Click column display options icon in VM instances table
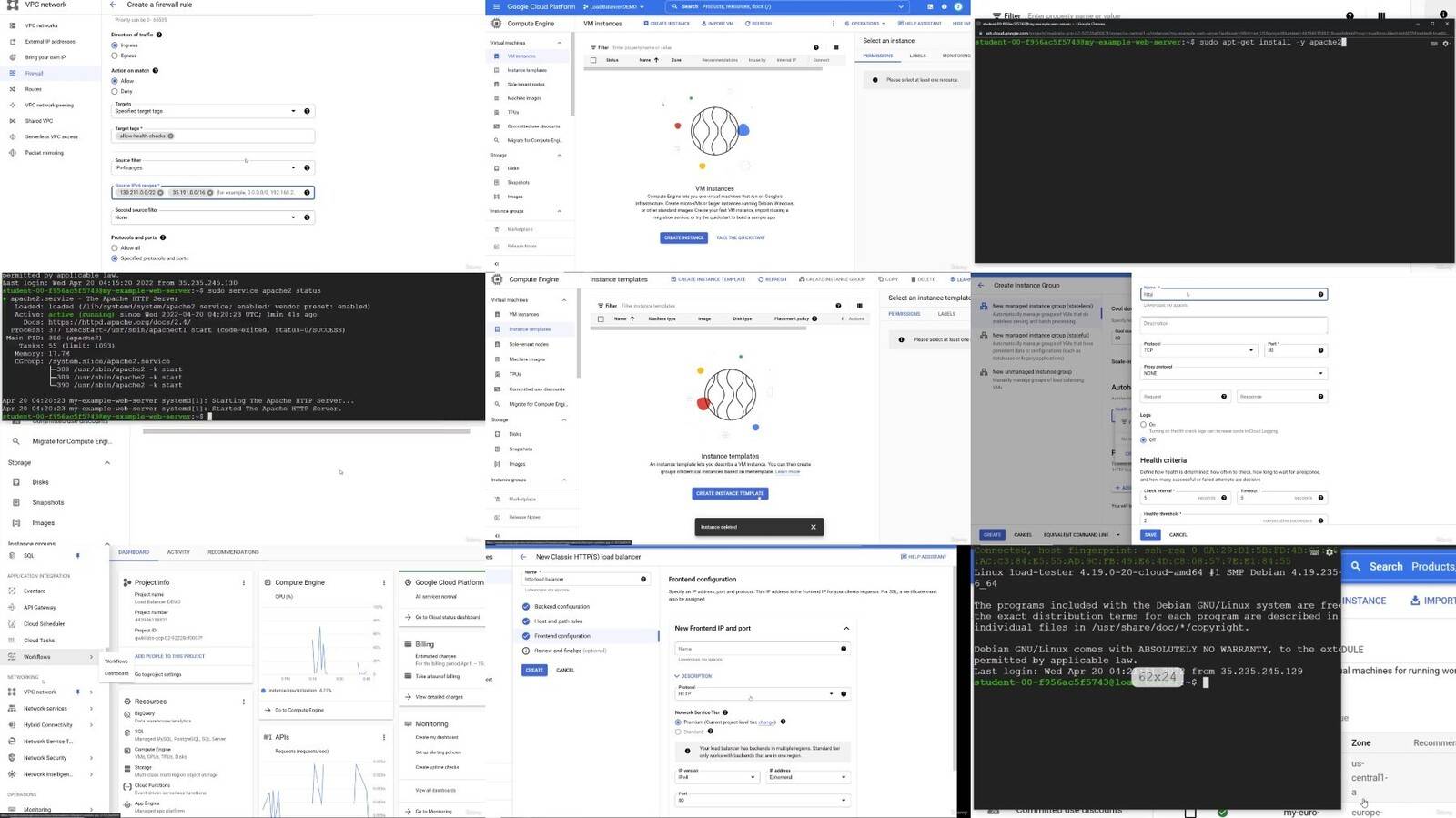Viewport: 1456px width, 818px height. (x=835, y=47)
